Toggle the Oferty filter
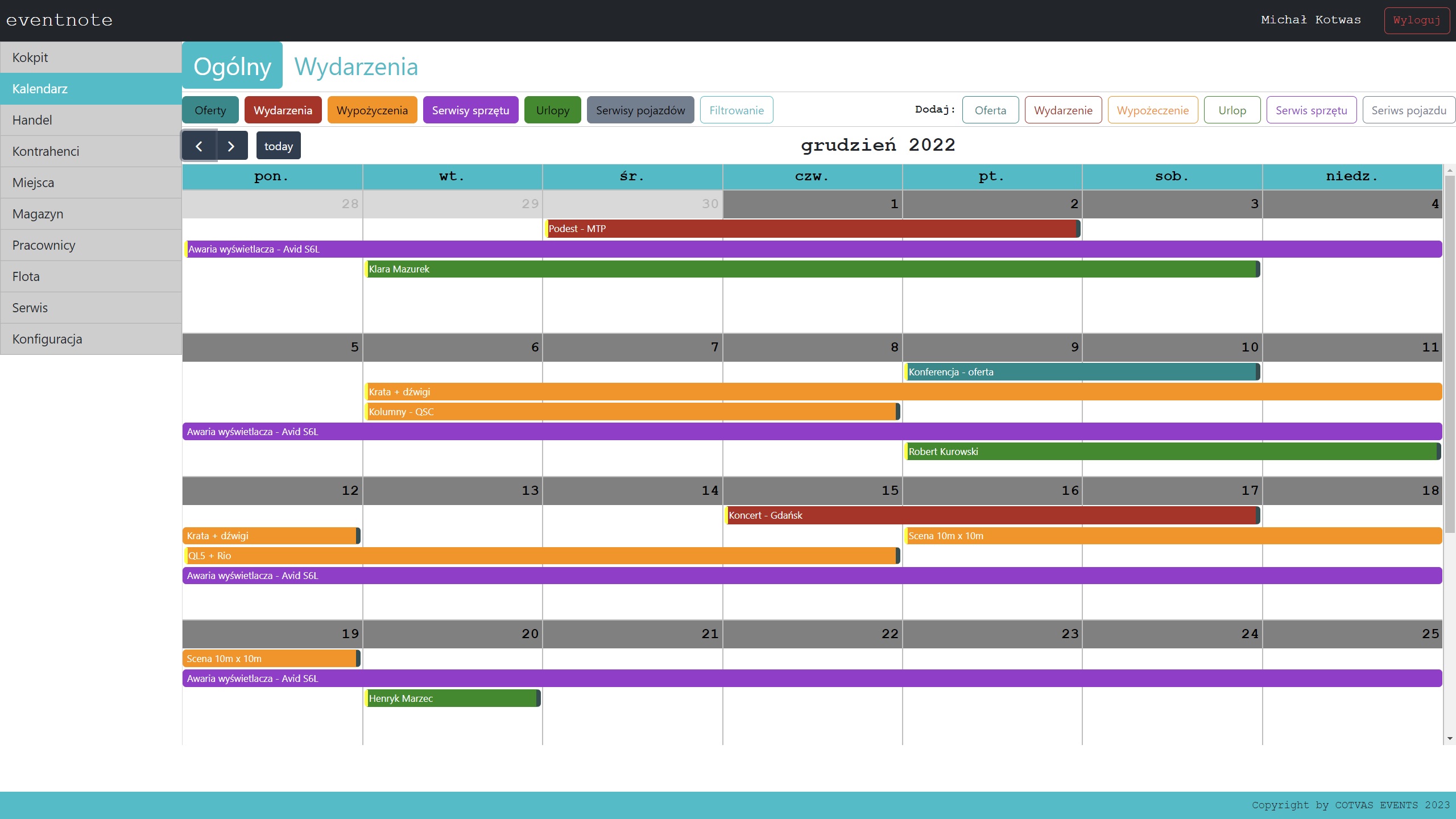Image resolution: width=1456 pixels, height=819 pixels. tap(210, 110)
